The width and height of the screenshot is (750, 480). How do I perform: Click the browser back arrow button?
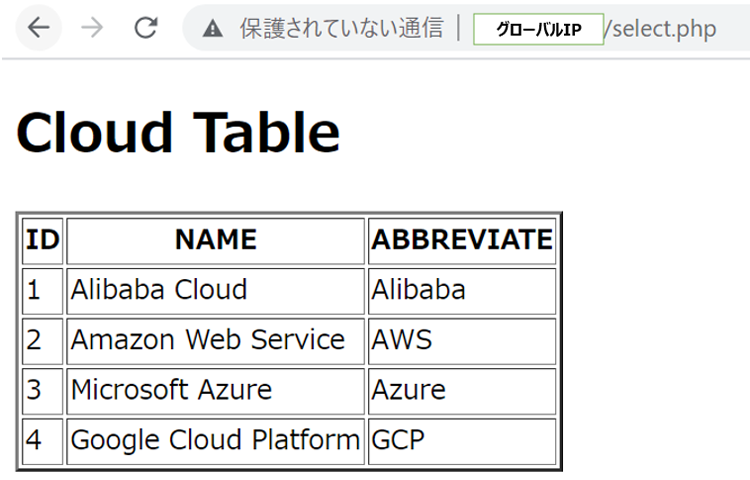pos(39,28)
